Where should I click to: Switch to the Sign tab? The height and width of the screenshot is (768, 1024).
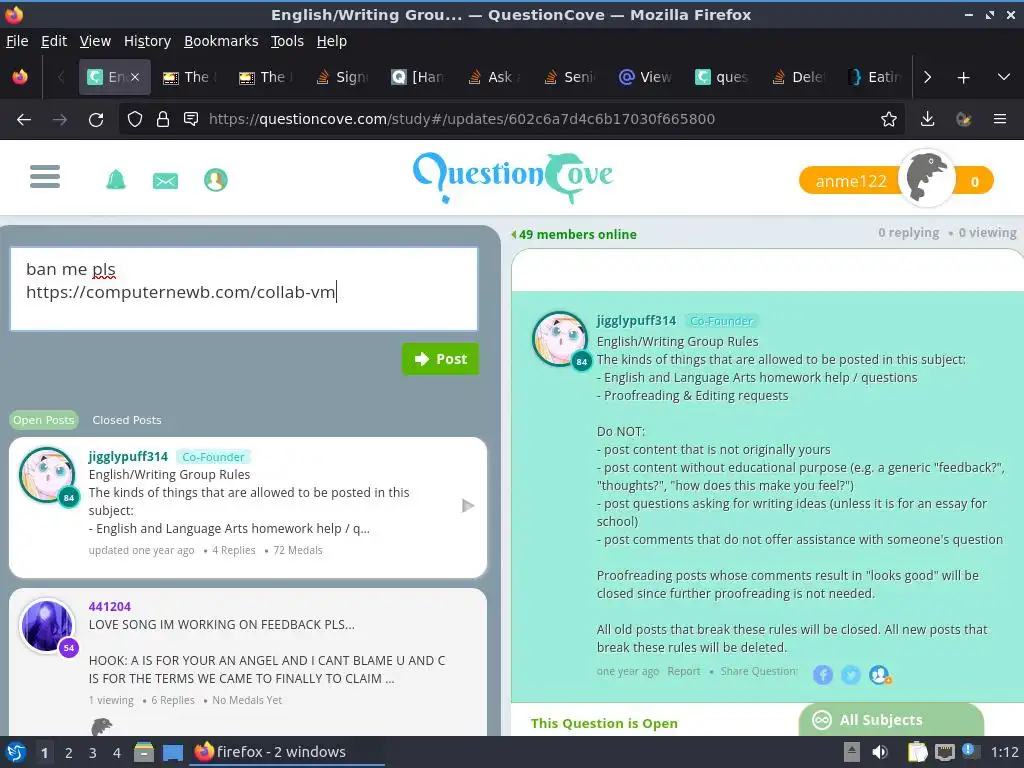click(x=343, y=77)
